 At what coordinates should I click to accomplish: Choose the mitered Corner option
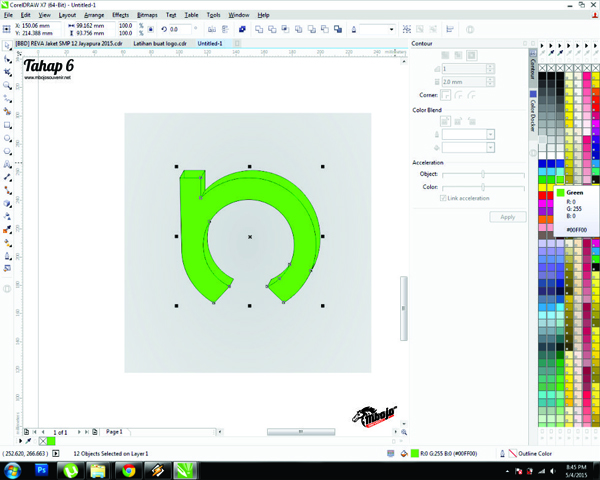point(446,95)
